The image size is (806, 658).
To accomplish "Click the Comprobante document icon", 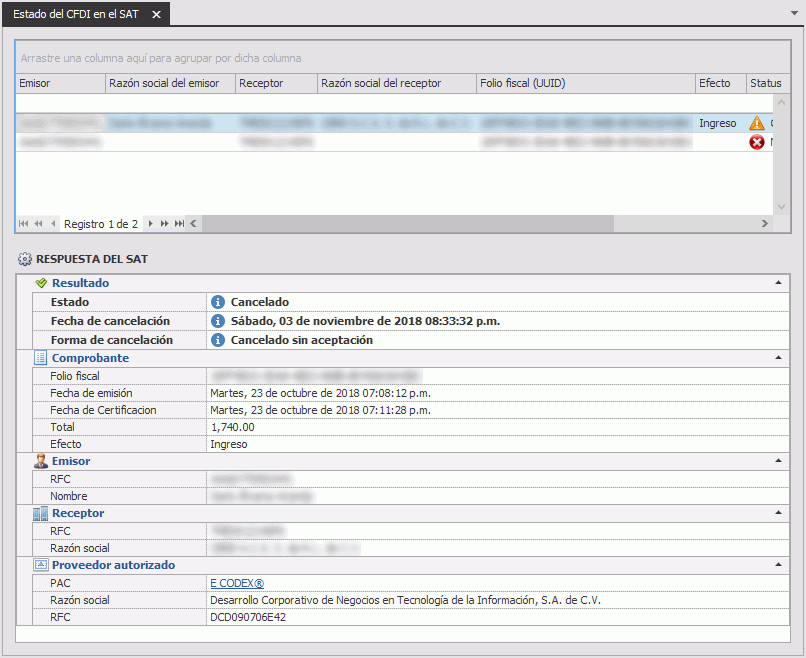I will pyautogui.click(x=40, y=358).
